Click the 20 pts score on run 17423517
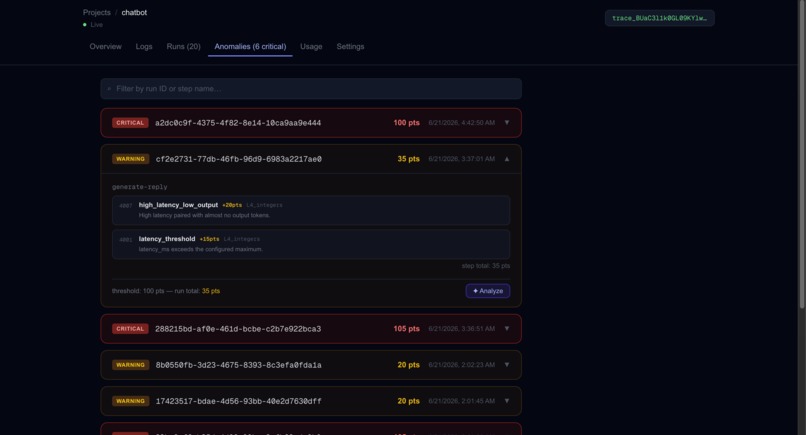The height and width of the screenshot is (435, 806). pyautogui.click(x=409, y=401)
